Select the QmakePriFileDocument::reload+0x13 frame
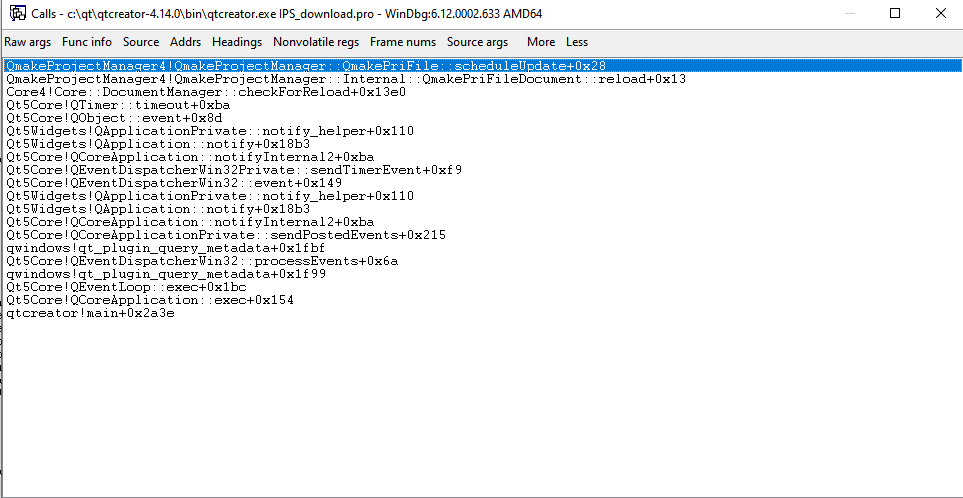 (345, 79)
